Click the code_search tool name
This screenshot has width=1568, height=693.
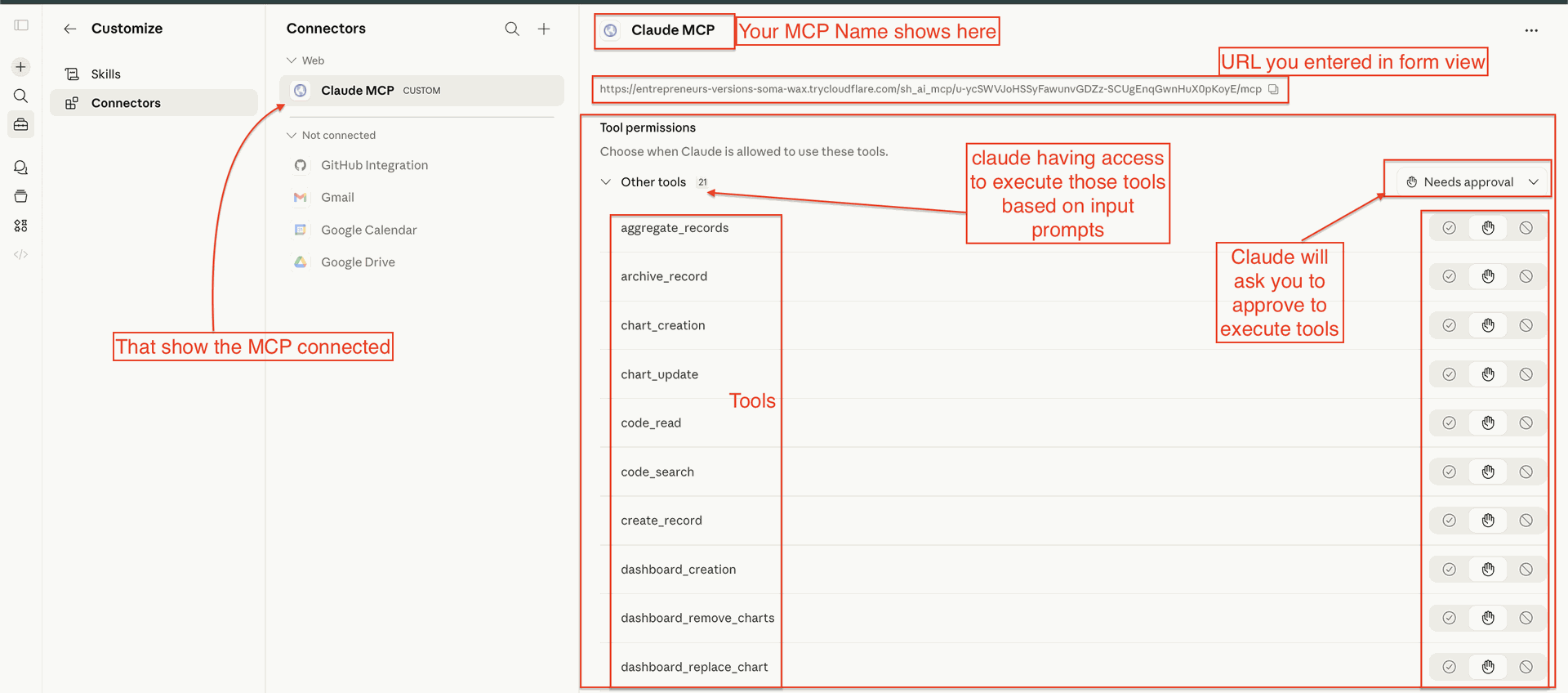pos(657,472)
